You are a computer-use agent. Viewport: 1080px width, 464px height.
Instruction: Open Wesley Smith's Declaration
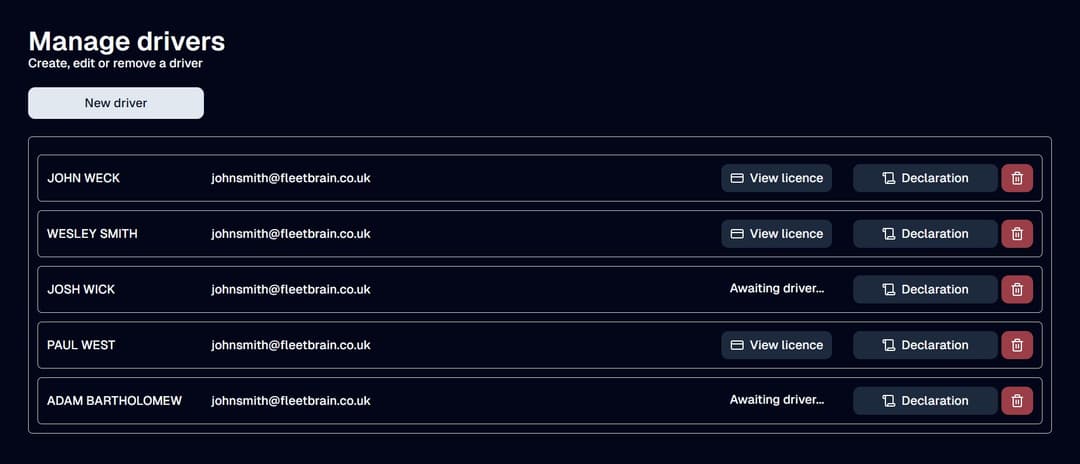pos(925,234)
